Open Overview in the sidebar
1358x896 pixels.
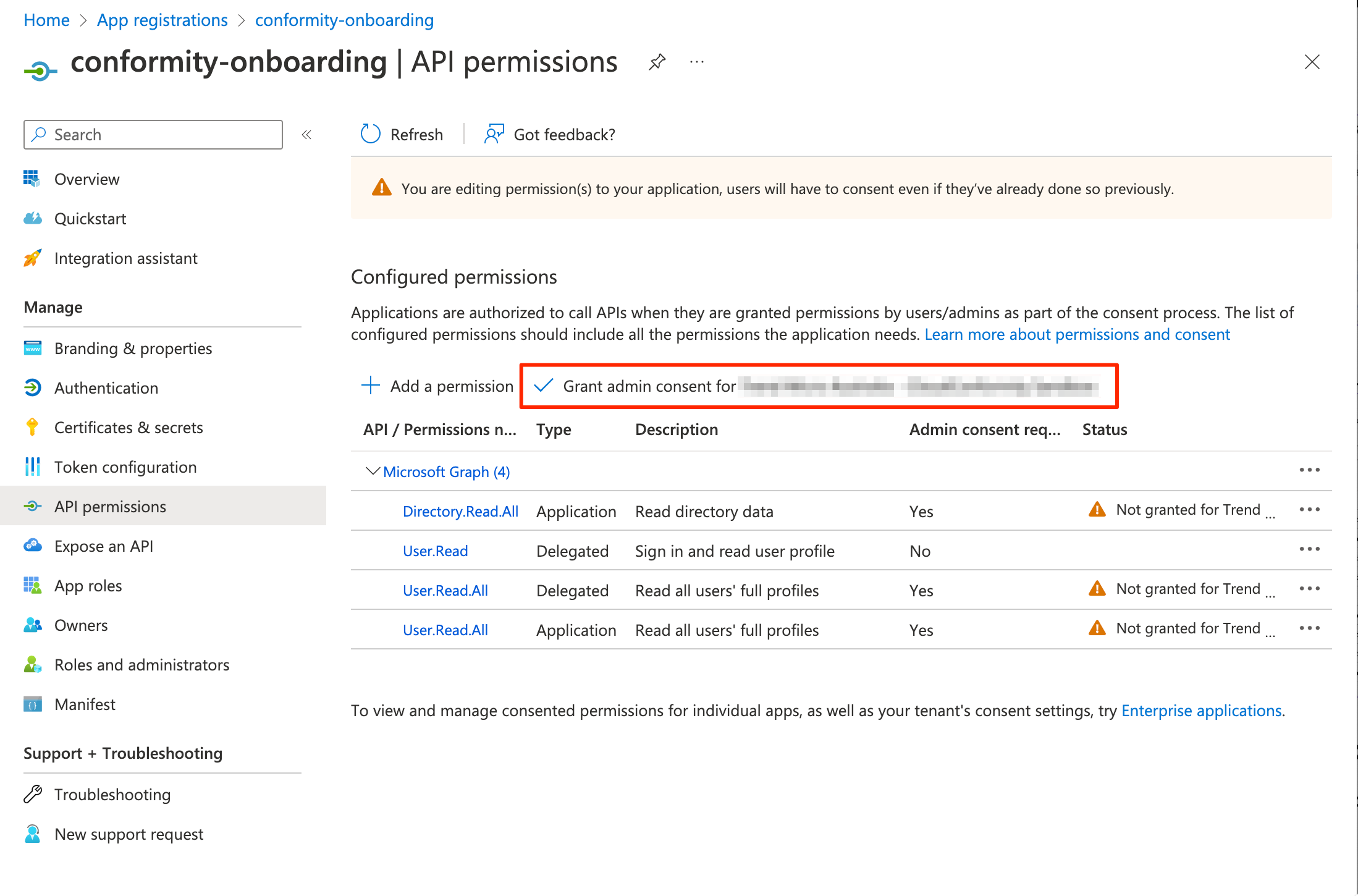pyautogui.click(x=86, y=179)
